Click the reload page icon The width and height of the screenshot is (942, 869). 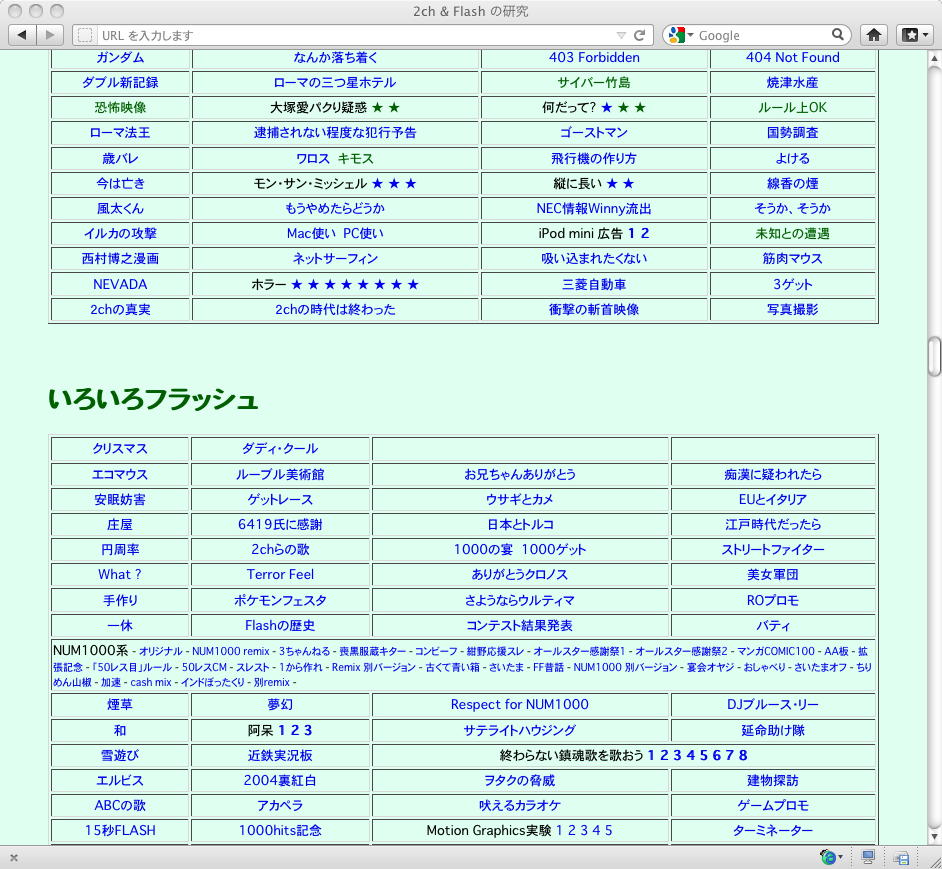tap(640, 35)
